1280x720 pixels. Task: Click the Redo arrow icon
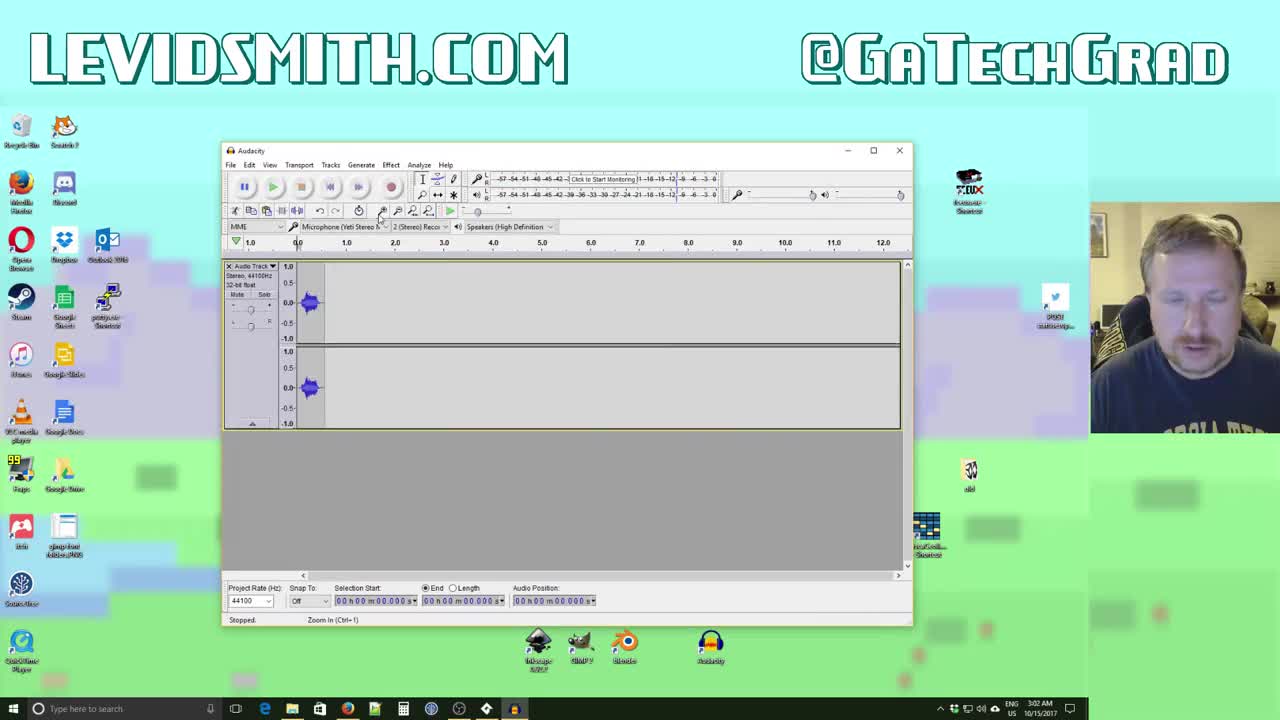pyautogui.click(x=335, y=211)
